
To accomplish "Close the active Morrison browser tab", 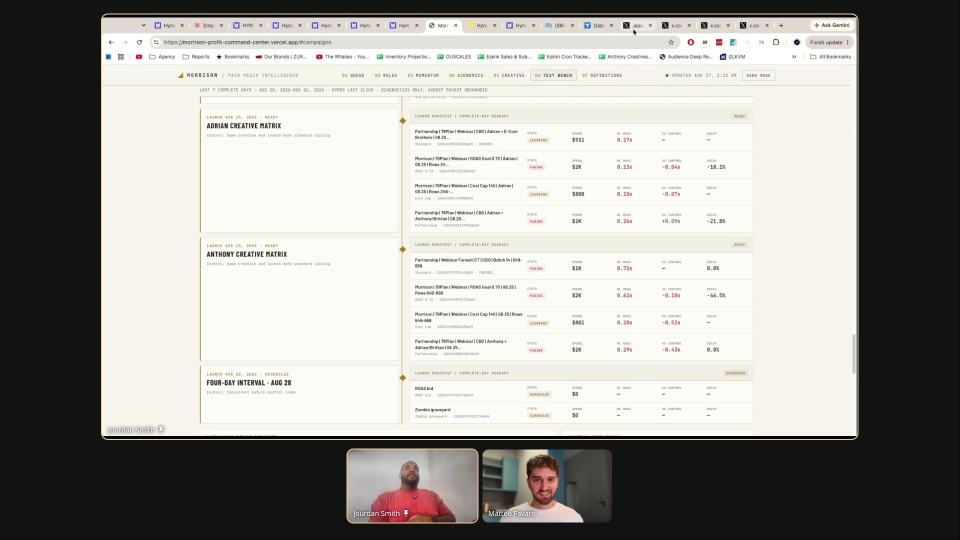I will coord(456,26).
